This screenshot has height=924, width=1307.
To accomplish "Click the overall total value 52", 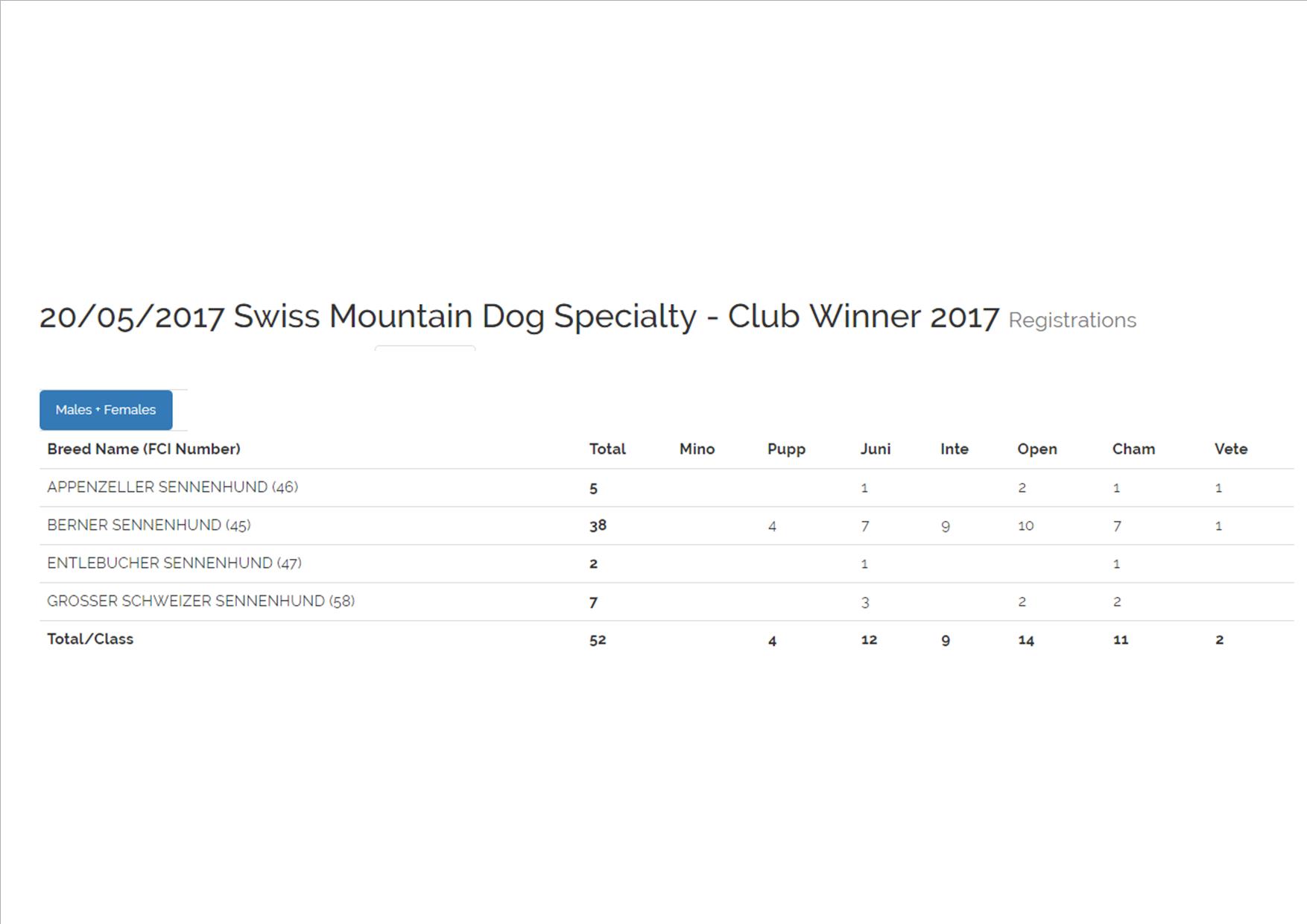I will tap(598, 640).
